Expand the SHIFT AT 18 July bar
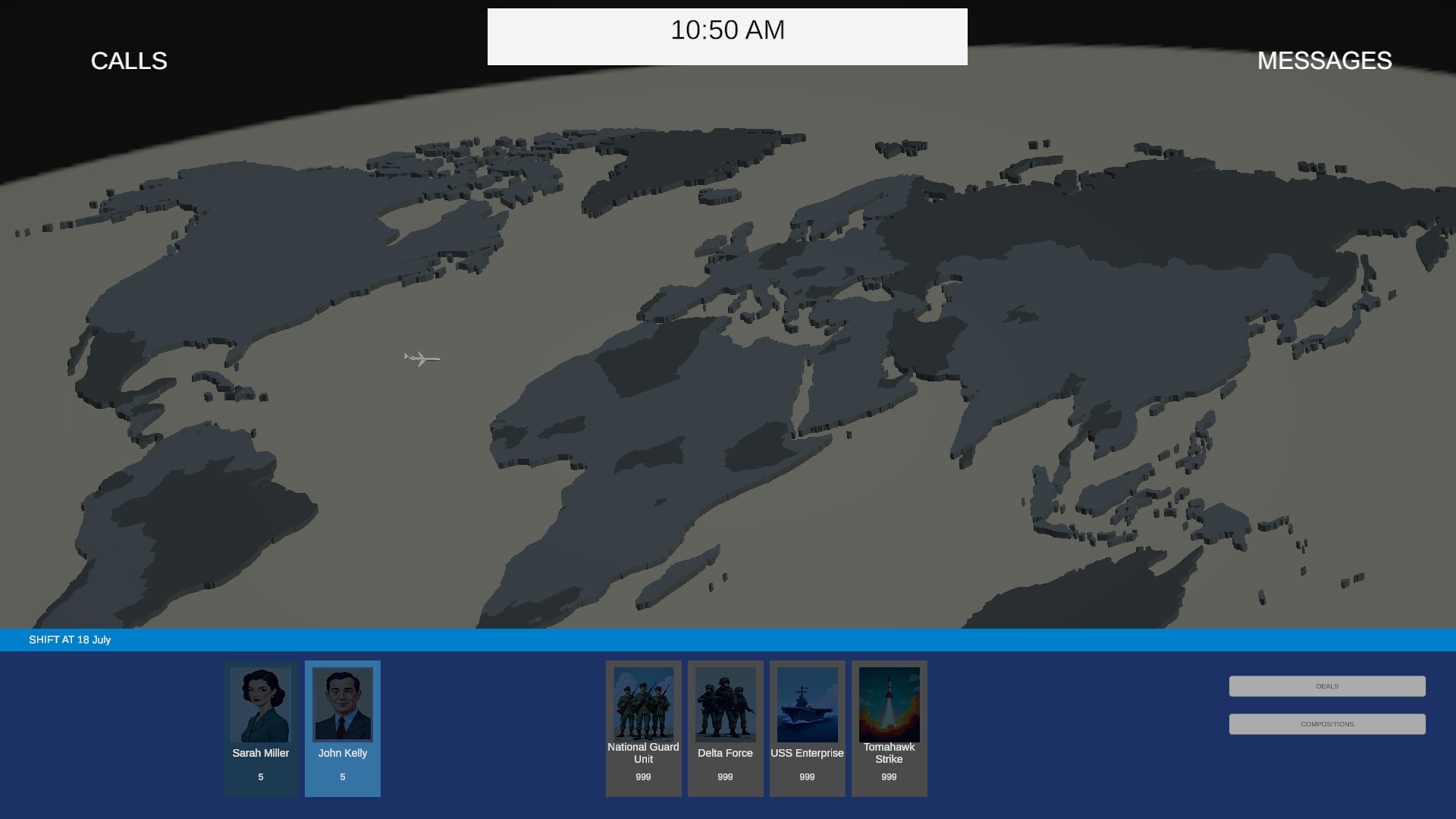Image resolution: width=1456 pixels, height=819 pixels. click(x=70, y=639)
